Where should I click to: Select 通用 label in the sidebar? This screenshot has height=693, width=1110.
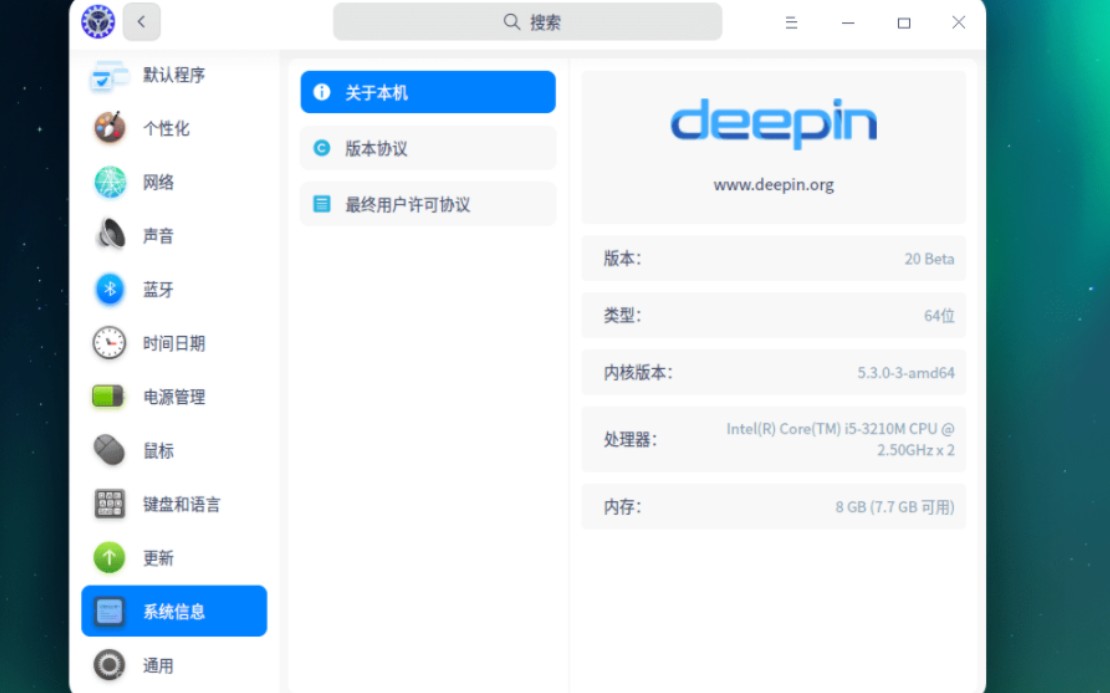(159, 665)
